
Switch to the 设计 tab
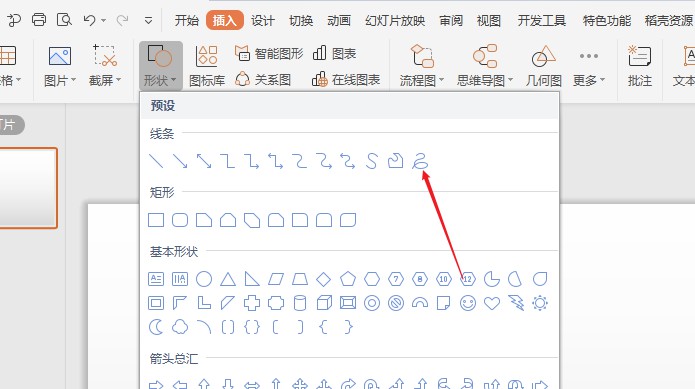click(263, 20)
